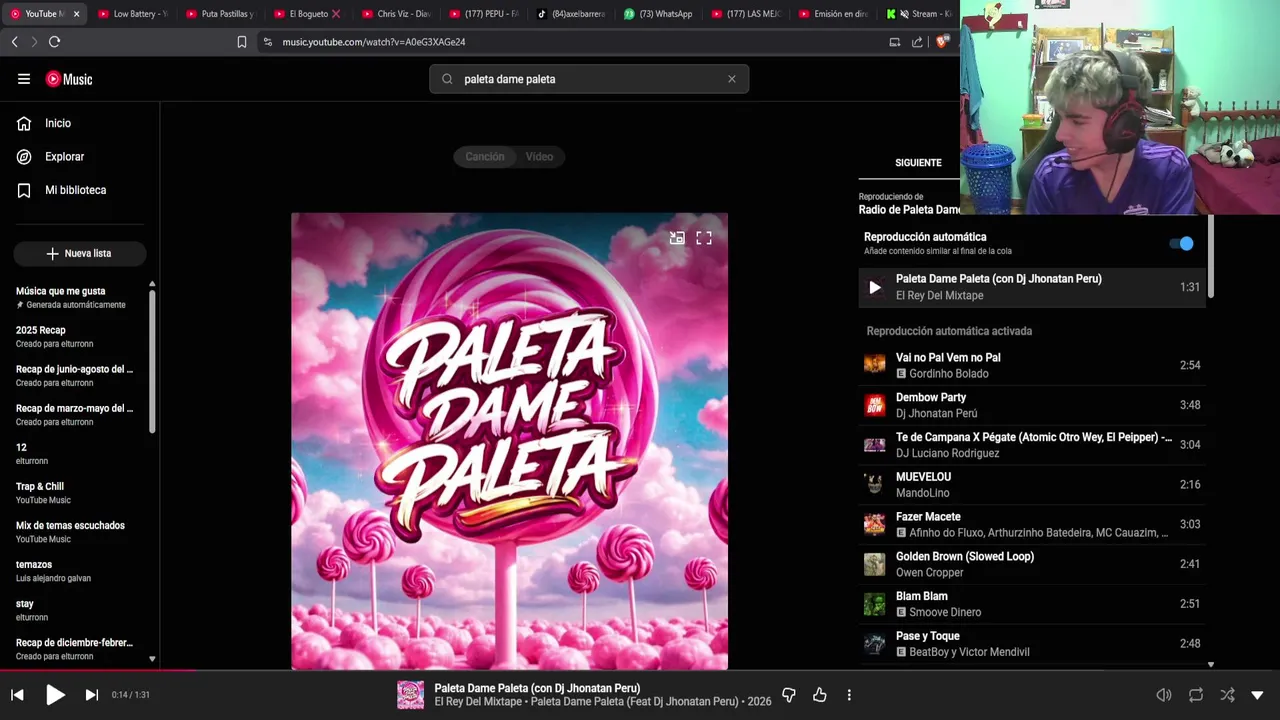
Task: Skip to previous track
Action: click(x=17, y=695)
